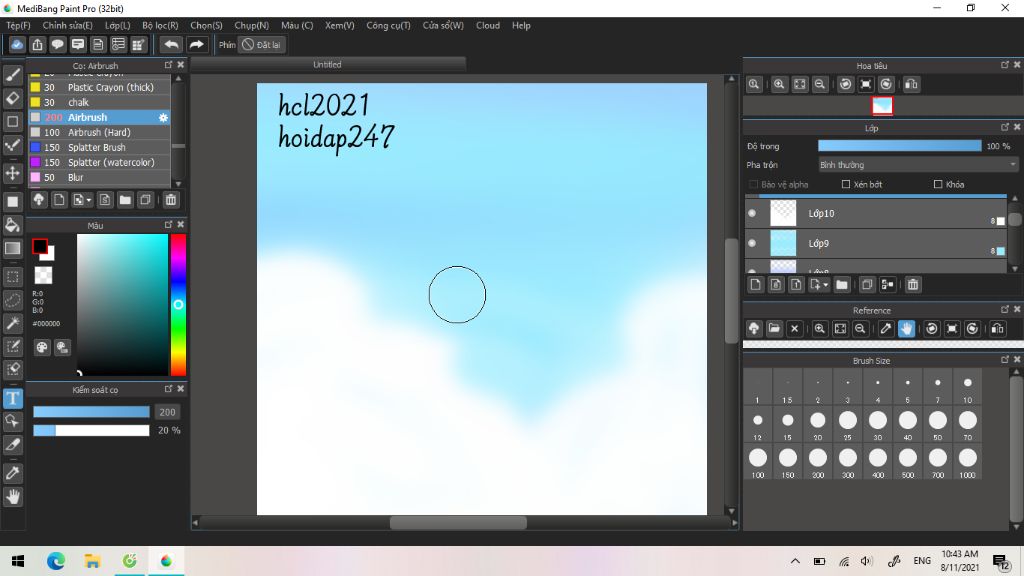Zoom in on the Navigator panel
The image size is (1024, 576).
pos(779,84)
